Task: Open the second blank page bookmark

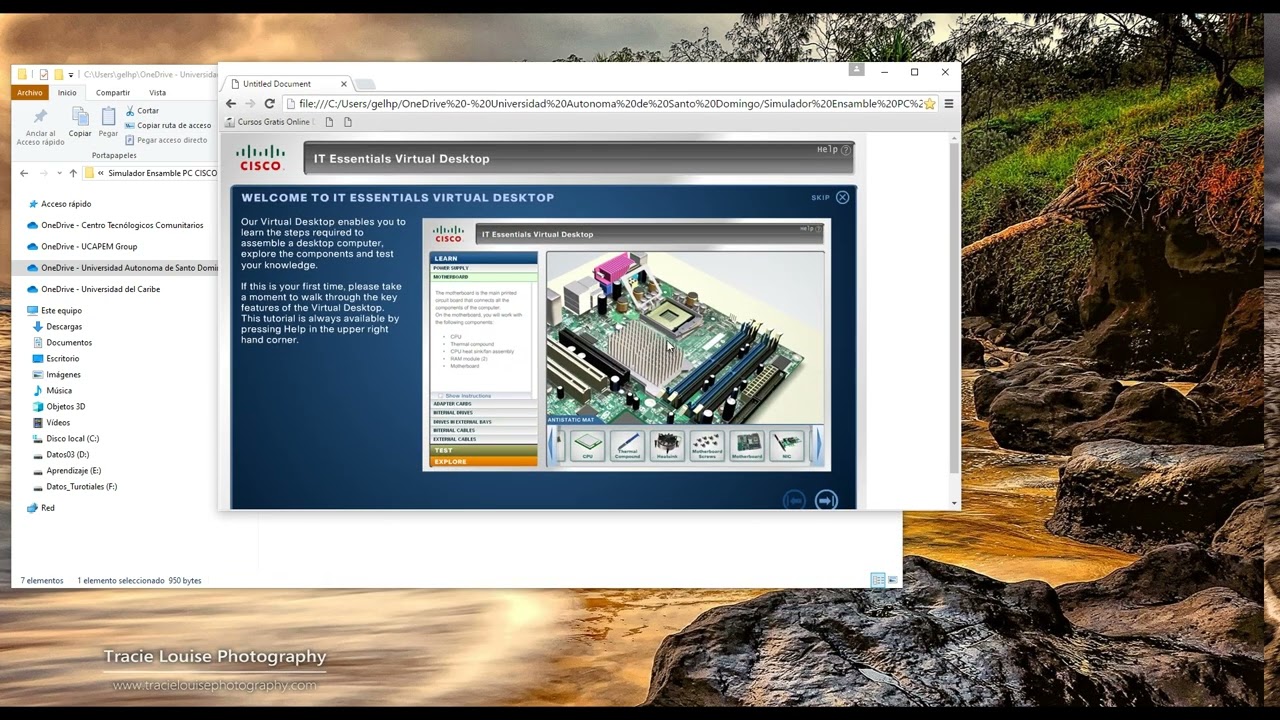Action: pyautogui.click(x=348, y=122)
